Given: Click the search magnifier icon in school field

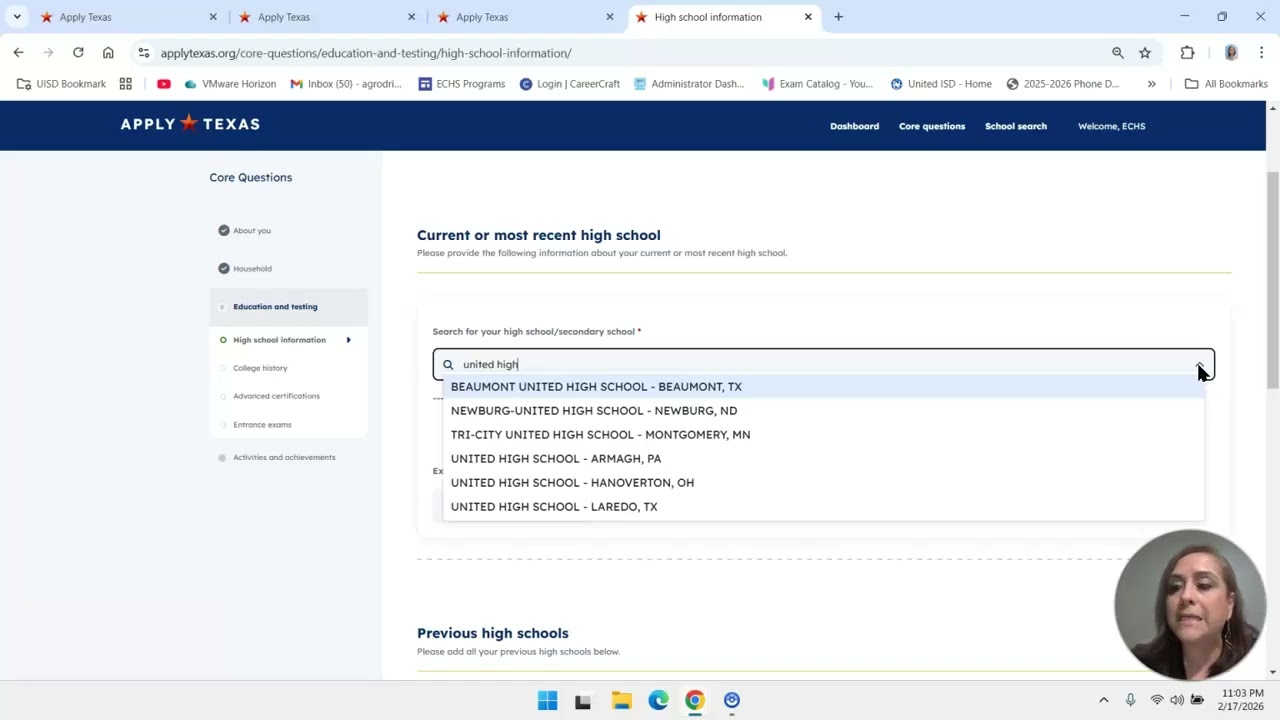Looking at the screenshot, I should click(x=448, y=365).
